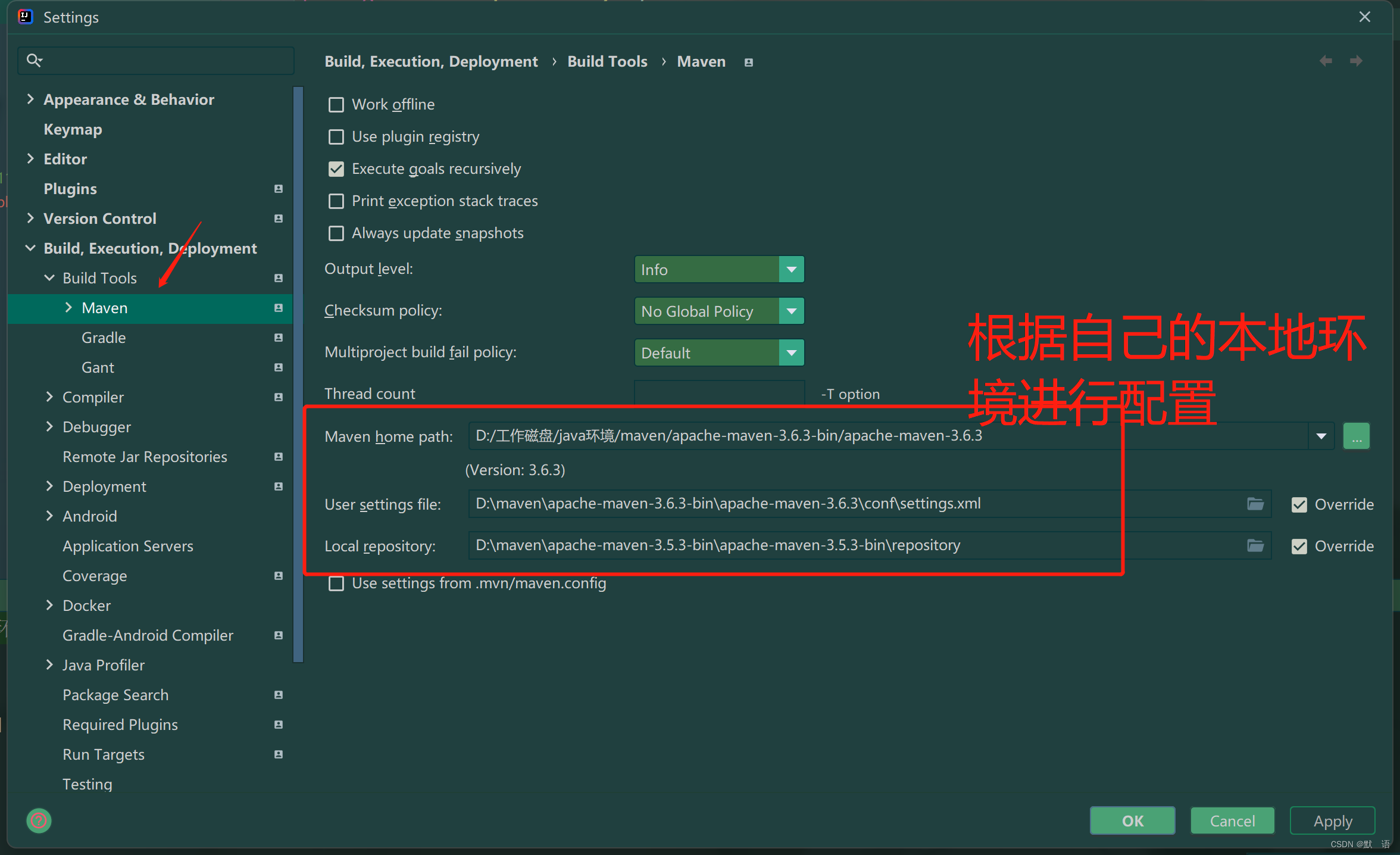Click folder icon in Local repository field
The height and width of the screenshot is (855, 1400).
[1255, 546]
